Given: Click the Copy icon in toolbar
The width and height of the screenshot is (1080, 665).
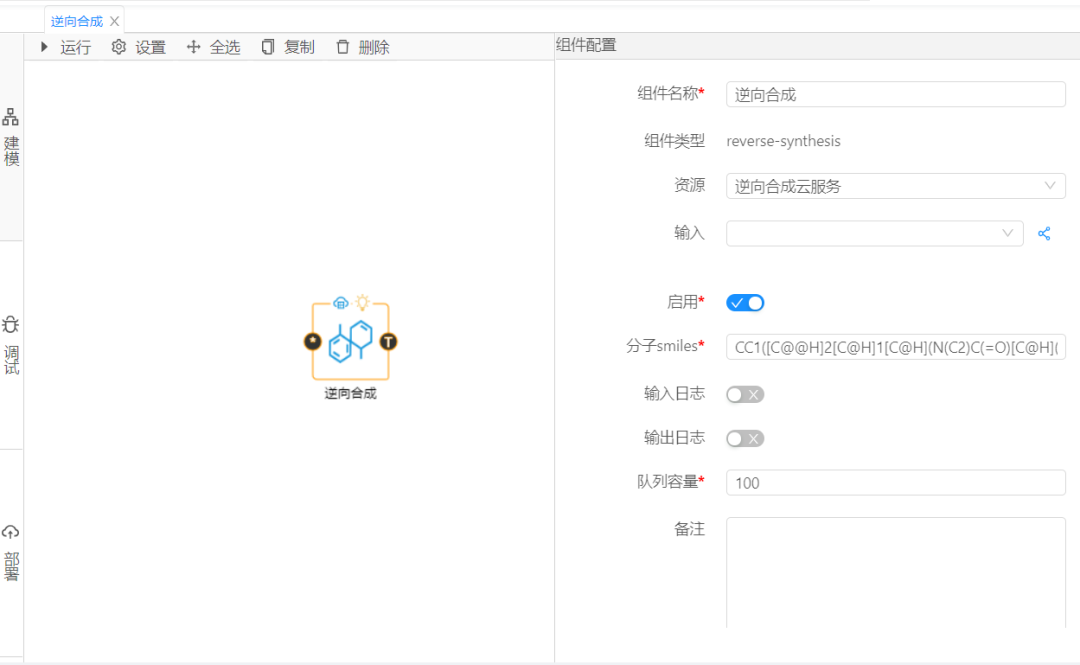Looking at the screenshot, I should pos(268,47).
